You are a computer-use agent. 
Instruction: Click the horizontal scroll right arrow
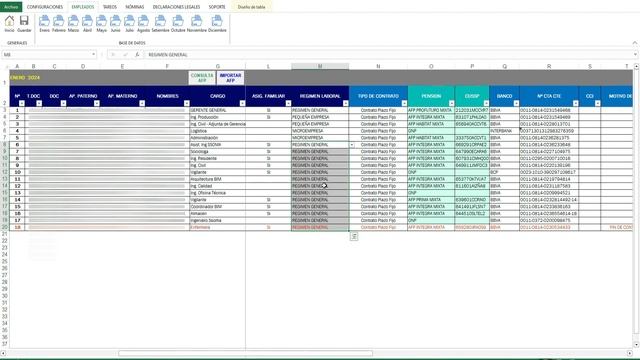coord(629,353)
